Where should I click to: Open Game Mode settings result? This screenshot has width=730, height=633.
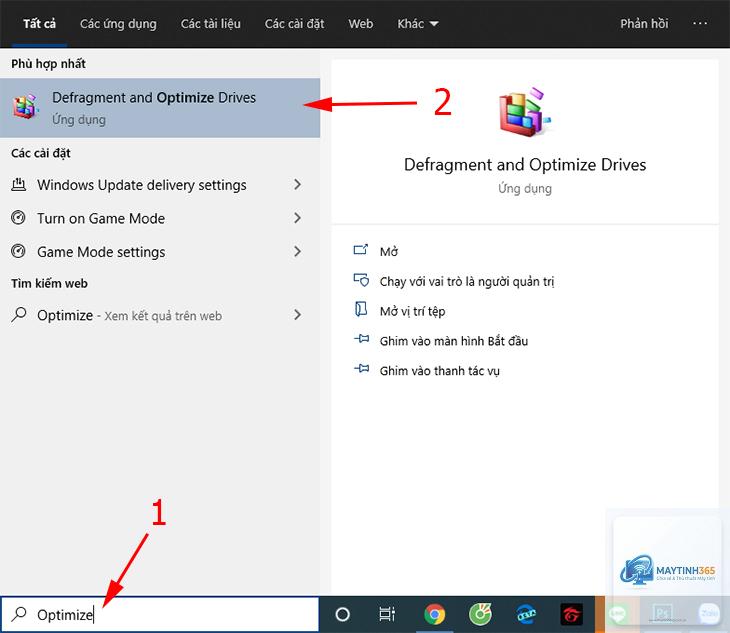160,252
